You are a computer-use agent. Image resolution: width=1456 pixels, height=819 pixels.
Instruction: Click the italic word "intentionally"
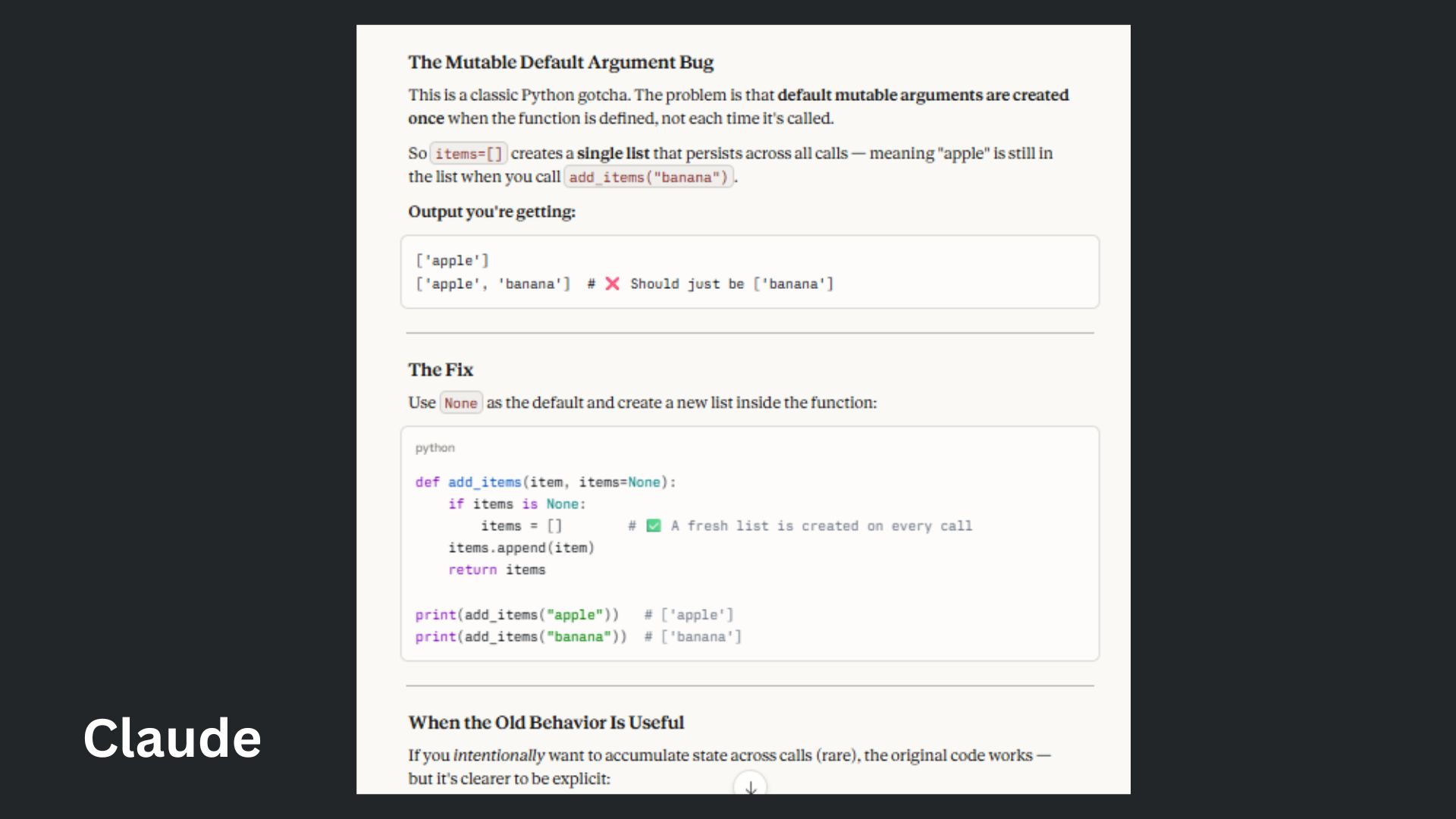499,755
